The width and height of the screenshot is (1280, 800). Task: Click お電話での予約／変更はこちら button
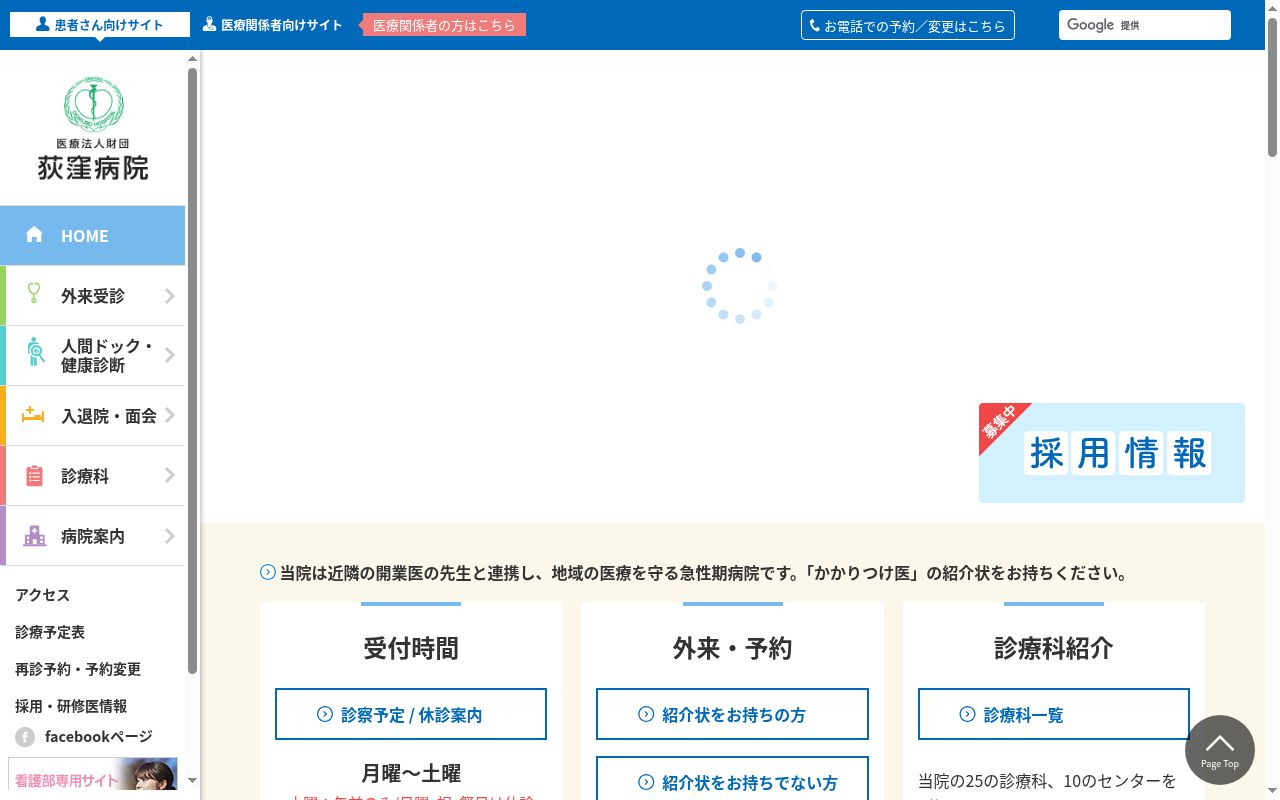click(x=908, y=25)
